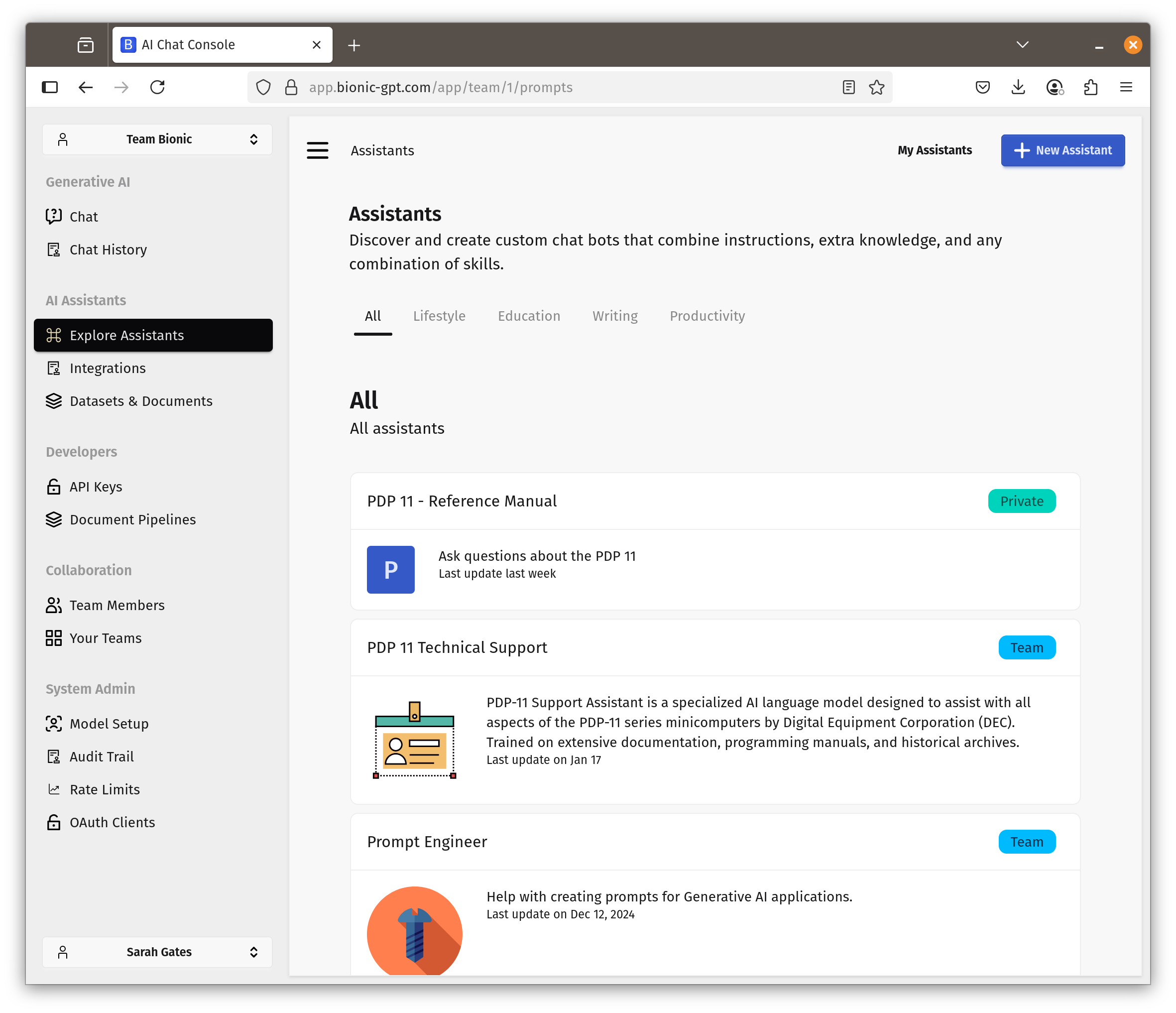The image size is (1176, 1013).
Task: Select the Productivity category tab
Action: (x=706, y=316)
